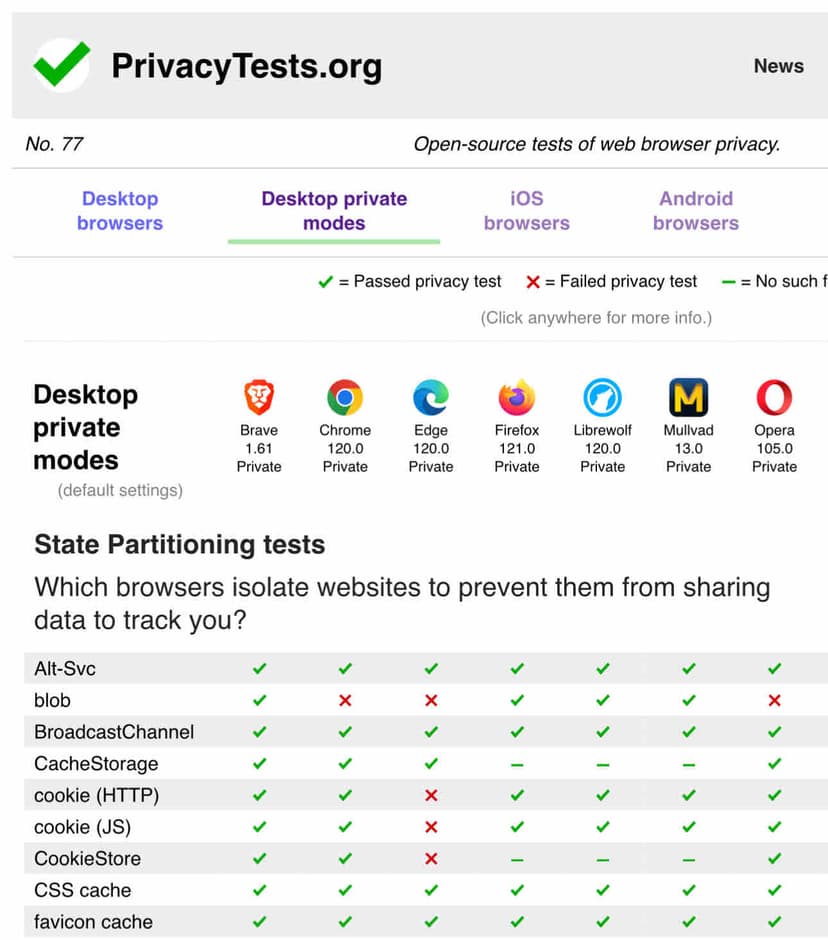Select the Firefox browser icon
828x940 pixels.
517,397
